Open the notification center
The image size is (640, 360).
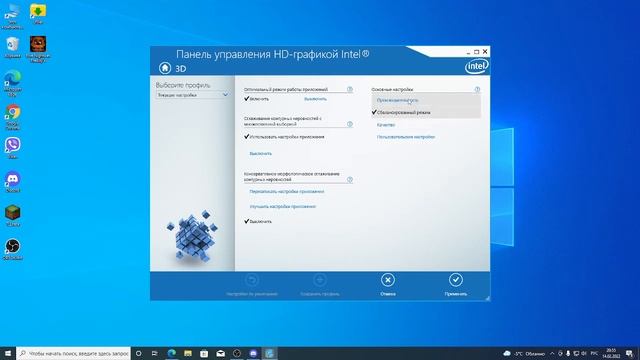(x=629, y=353)
